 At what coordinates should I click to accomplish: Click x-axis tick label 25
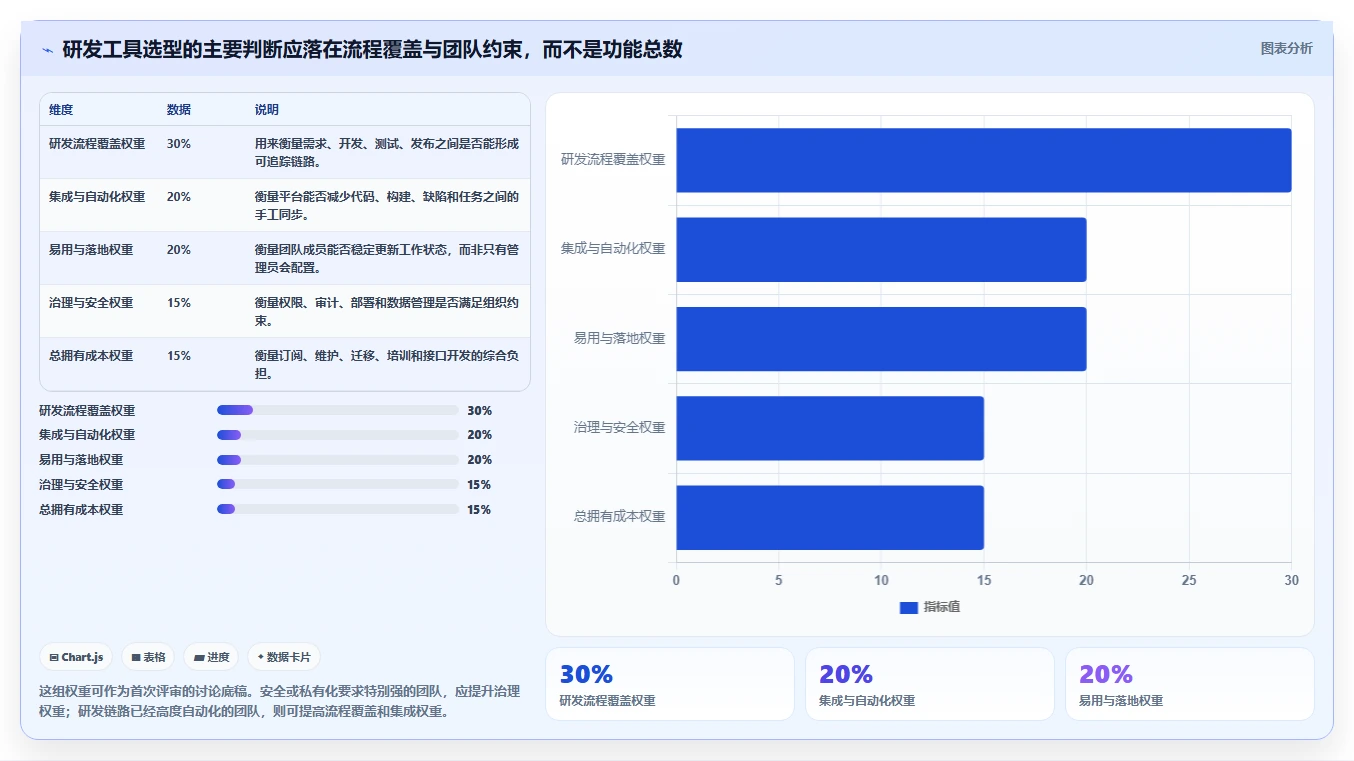[1189, 581]
